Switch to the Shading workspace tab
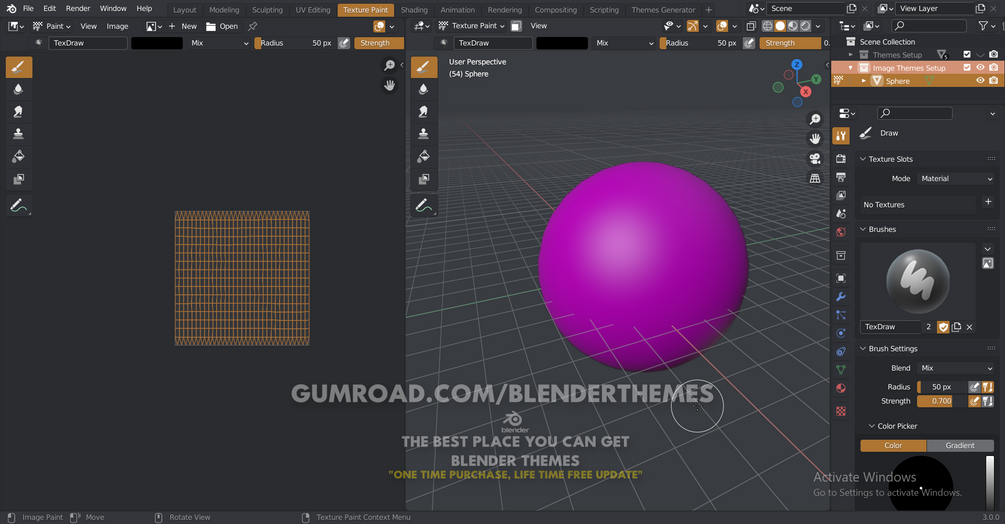The image size is (1005, 524). click(414, 10)
